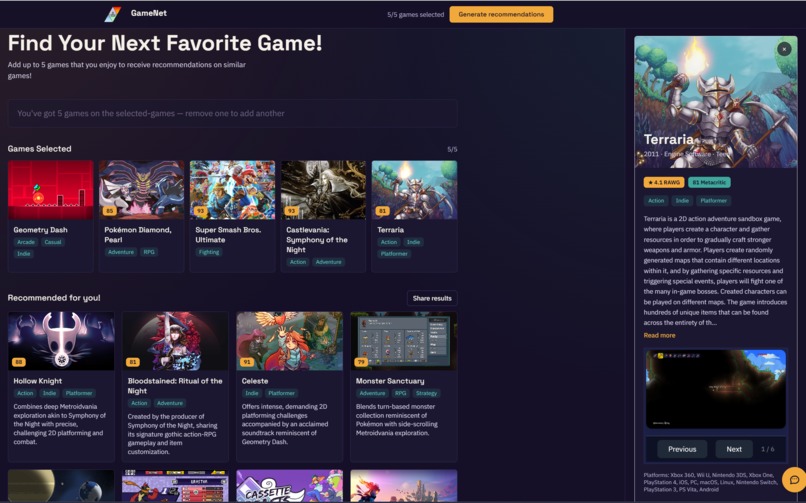Click the Games Selected heading
Viewport: 806px width, 503px height.
[x=40, y=148]
